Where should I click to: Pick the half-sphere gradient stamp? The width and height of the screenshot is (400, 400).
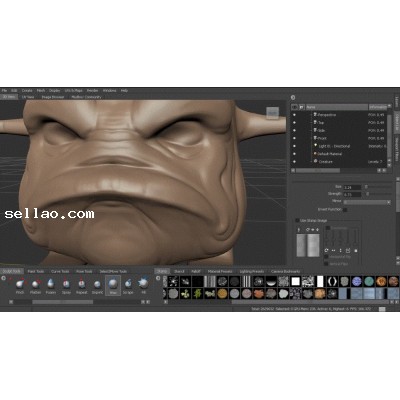[271, 282]
